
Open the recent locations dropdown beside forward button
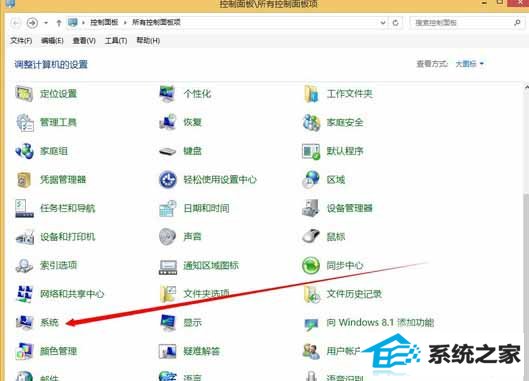click(46, 23)
